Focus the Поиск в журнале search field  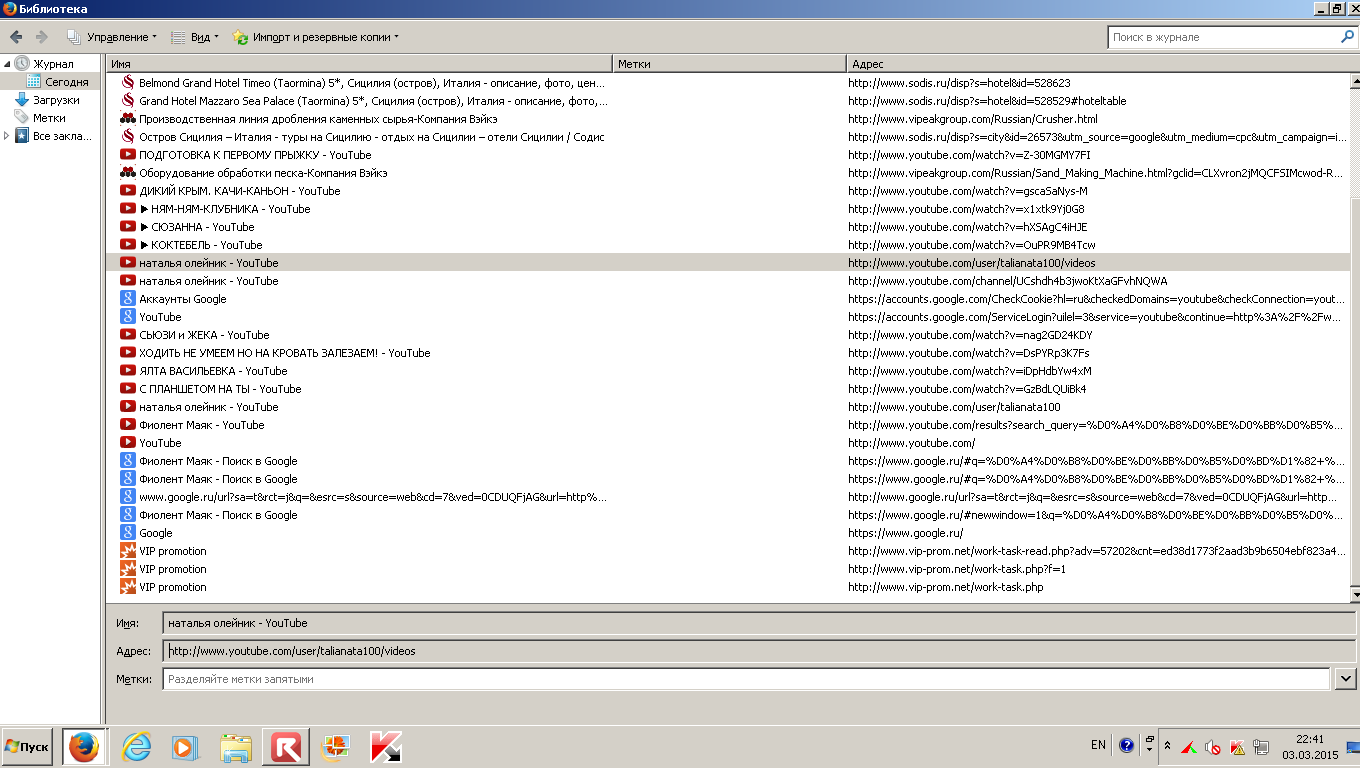point(1223,37)
